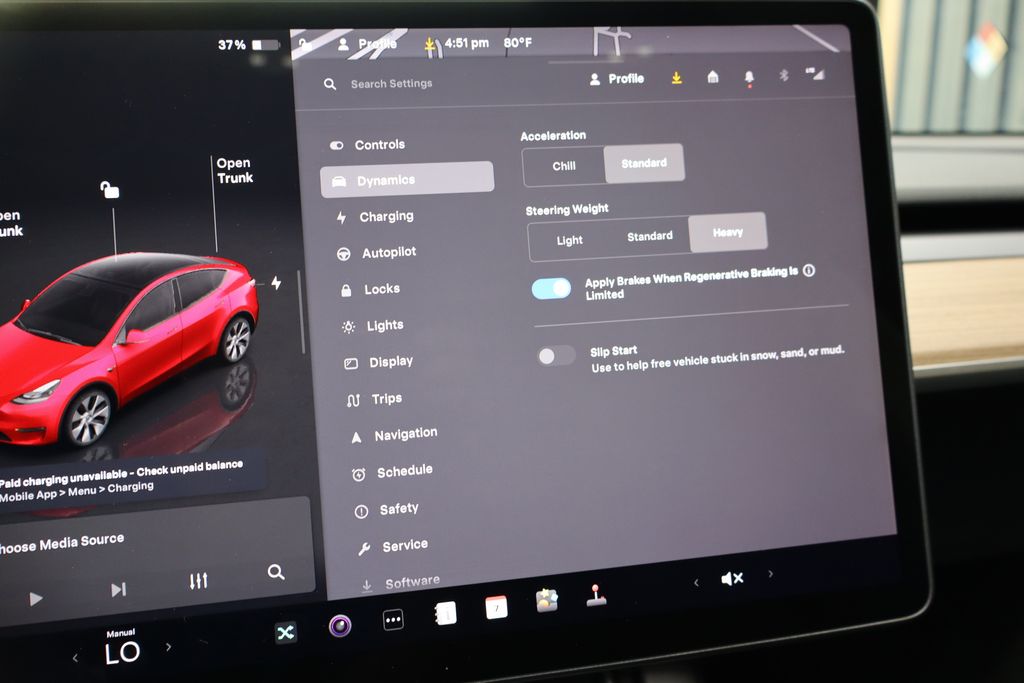Screen dimensions: 1024x683
Task: Tap the unlock padlock icon above car
Action: point(110,190)
